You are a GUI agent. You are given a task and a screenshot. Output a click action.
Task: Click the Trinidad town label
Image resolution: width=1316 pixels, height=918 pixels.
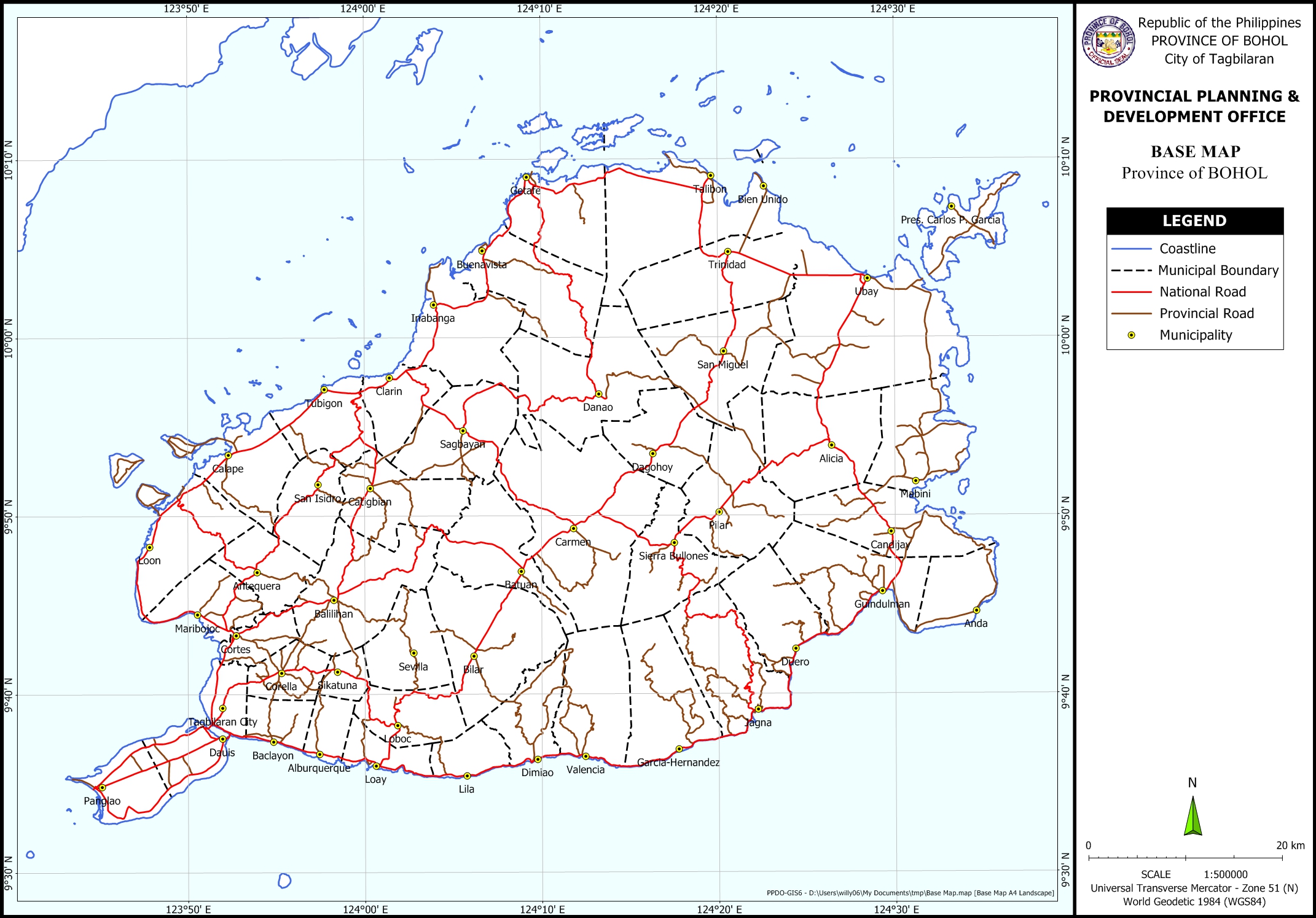727,265
